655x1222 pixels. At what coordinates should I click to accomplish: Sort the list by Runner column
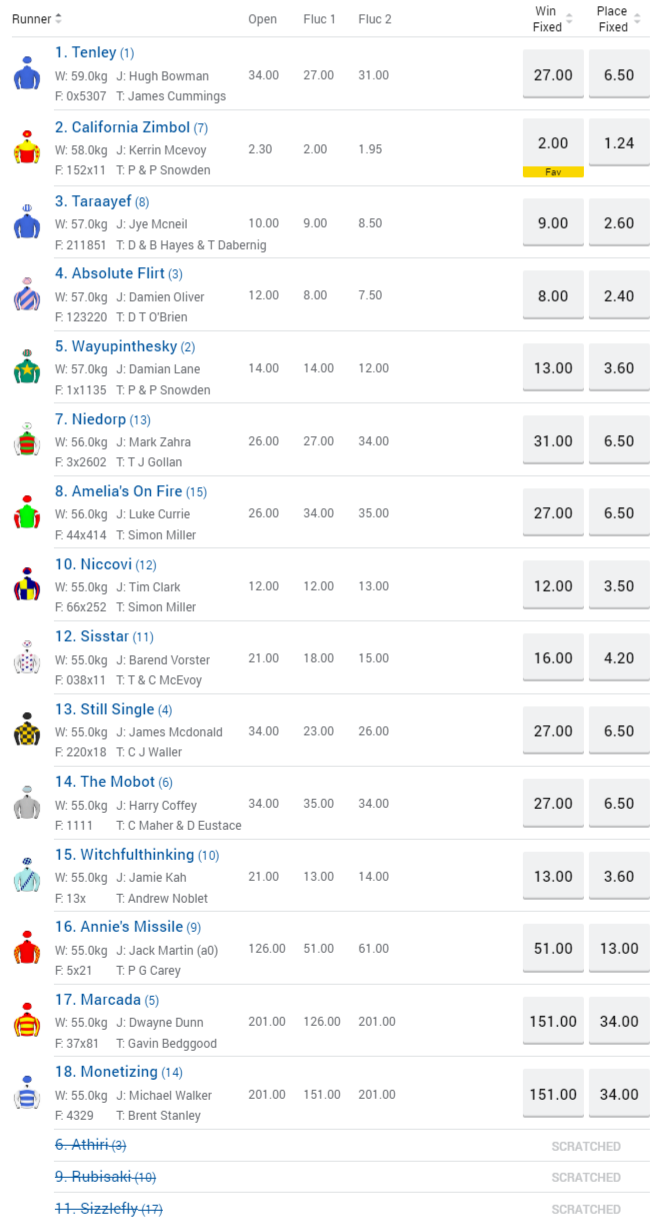37,19
